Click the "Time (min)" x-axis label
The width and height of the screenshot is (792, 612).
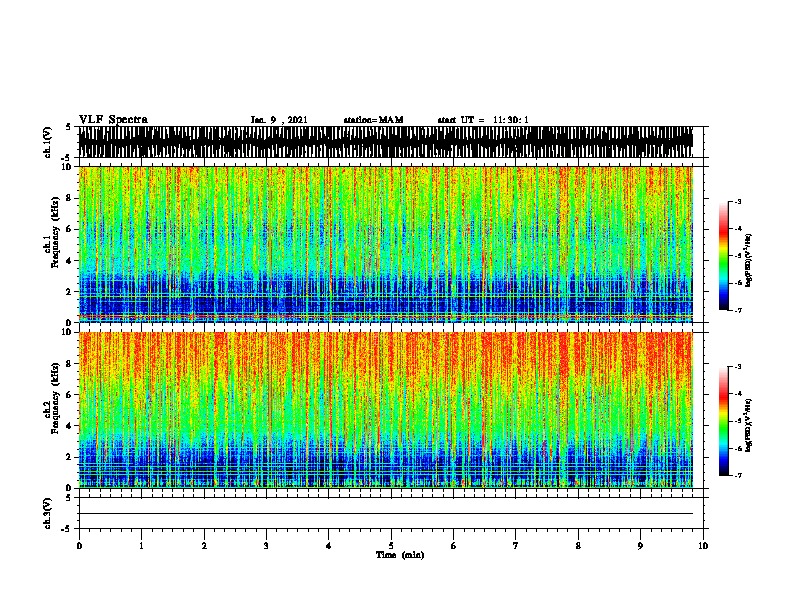tap(400, 555)
